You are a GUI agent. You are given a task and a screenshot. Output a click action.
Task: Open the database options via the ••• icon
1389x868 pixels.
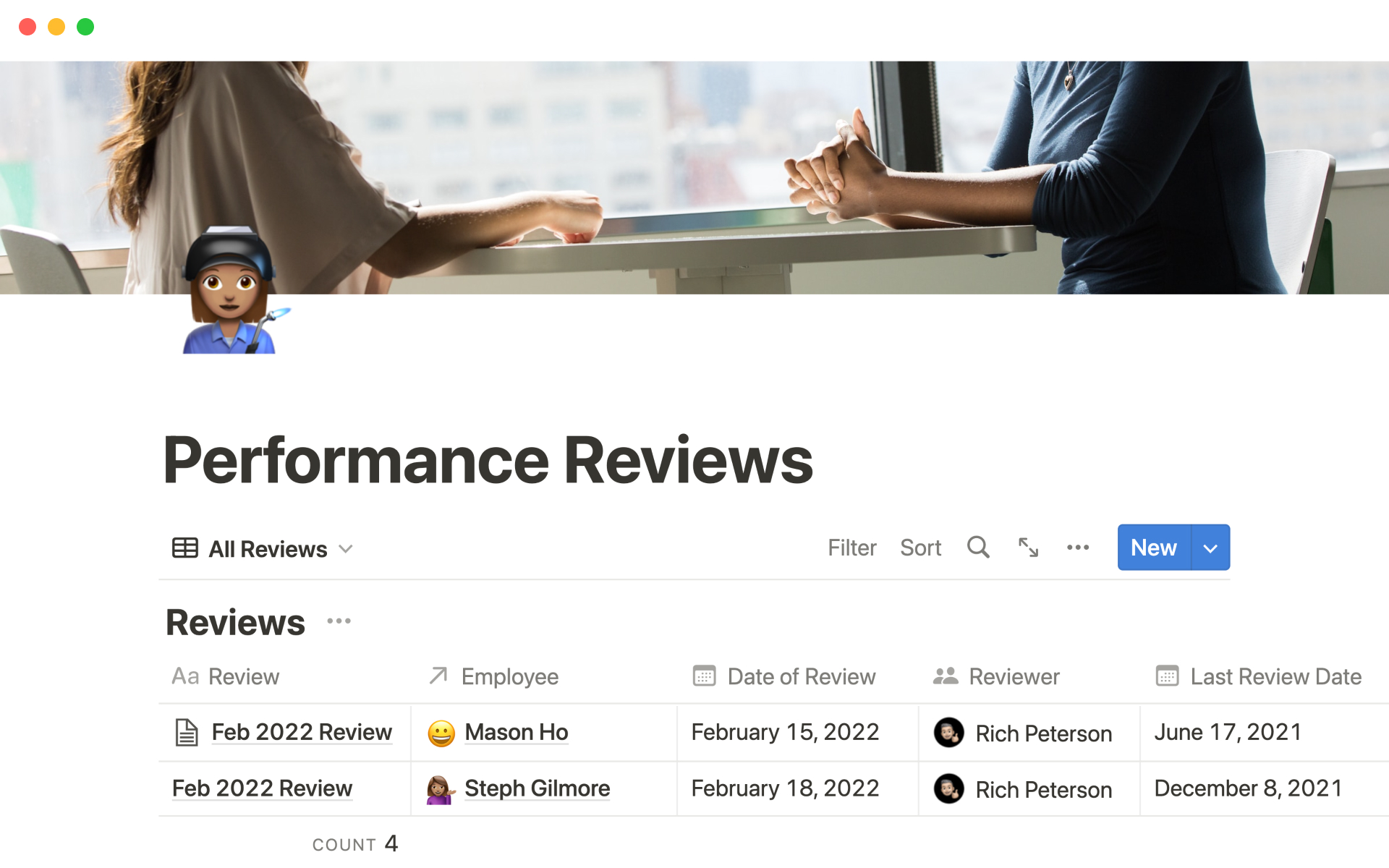point(1078,548)
